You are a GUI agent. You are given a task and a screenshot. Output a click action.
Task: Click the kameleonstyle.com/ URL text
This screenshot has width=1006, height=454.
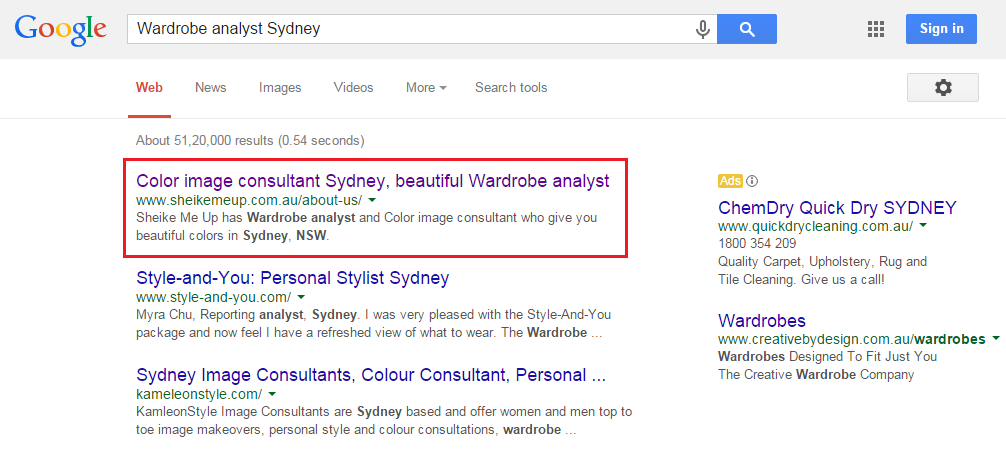tap(199, 393)
